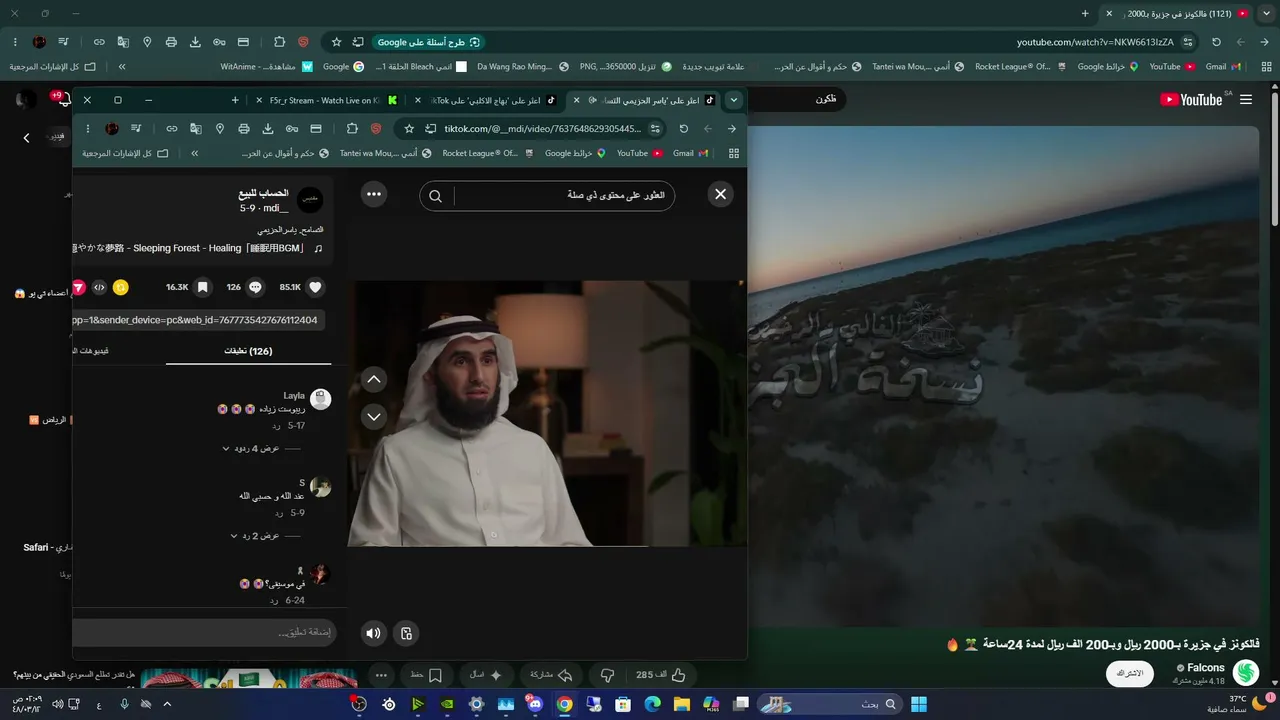The width and height of the screenshot is (1280, 720).
Task: Click the Ask Google about this page chip
Action: click(x=428, y=42)
